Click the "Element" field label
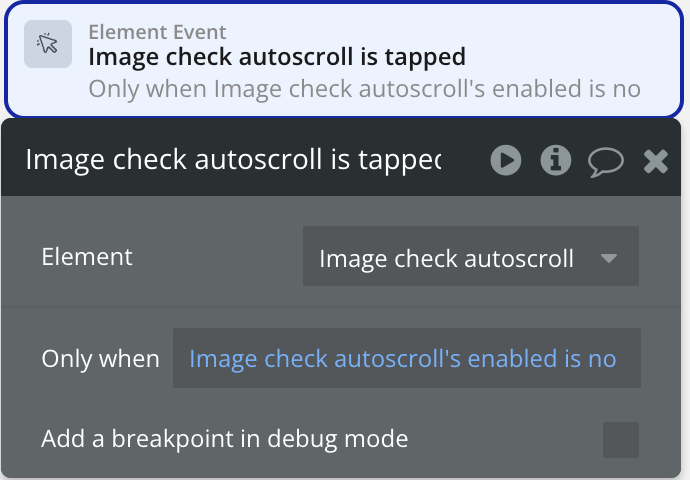This screenshot has height=480, width=690. [87, 257]
